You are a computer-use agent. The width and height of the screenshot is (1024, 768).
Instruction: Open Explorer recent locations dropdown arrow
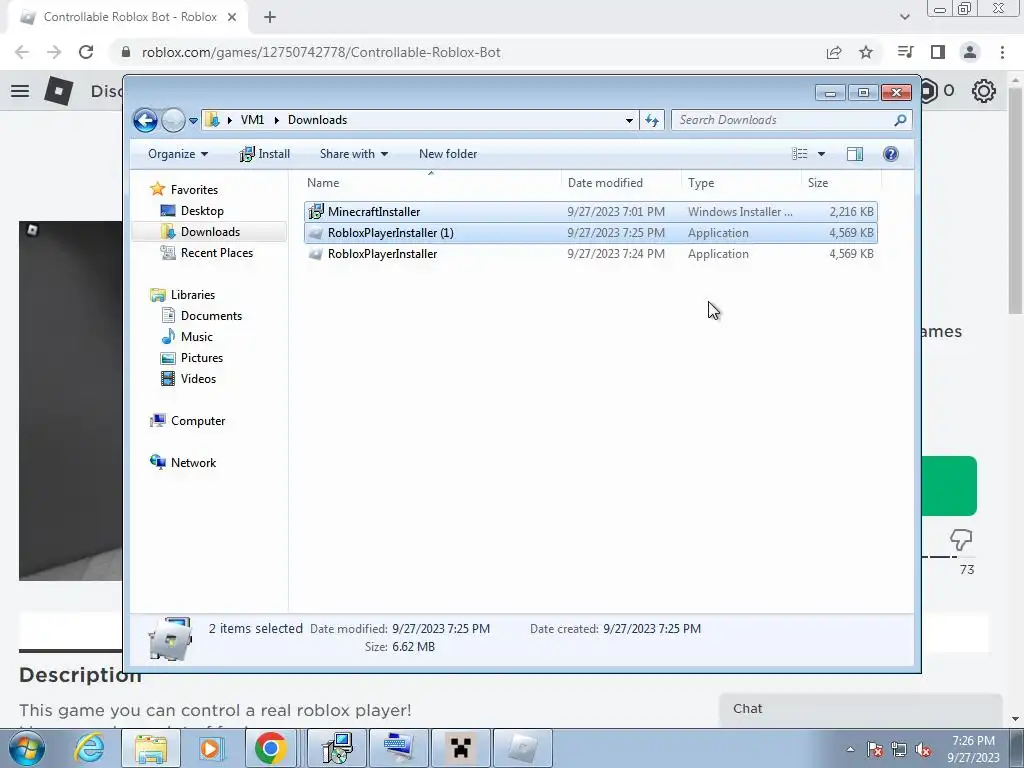coord(193,121)
